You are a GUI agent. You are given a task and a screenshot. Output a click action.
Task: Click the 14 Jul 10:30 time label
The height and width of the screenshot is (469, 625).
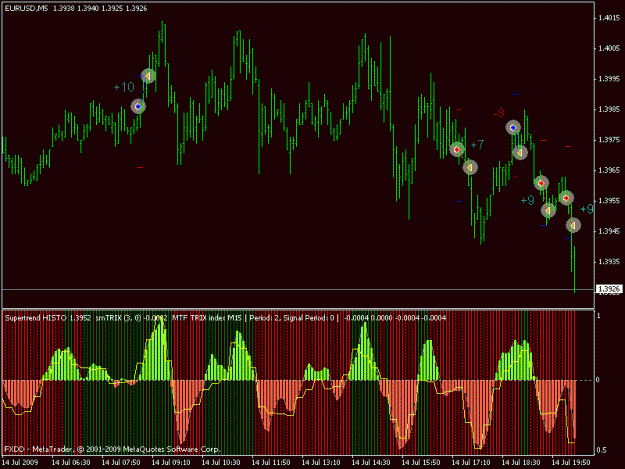click(221, 462)
